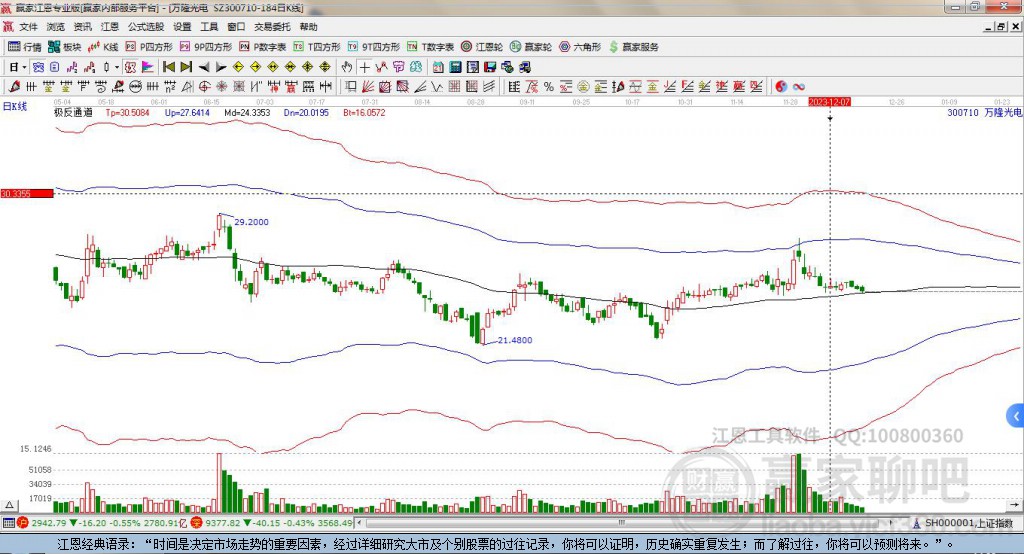Step back with black left arrow
This screenshot has height=554, width=1024.
pos(204,67)
